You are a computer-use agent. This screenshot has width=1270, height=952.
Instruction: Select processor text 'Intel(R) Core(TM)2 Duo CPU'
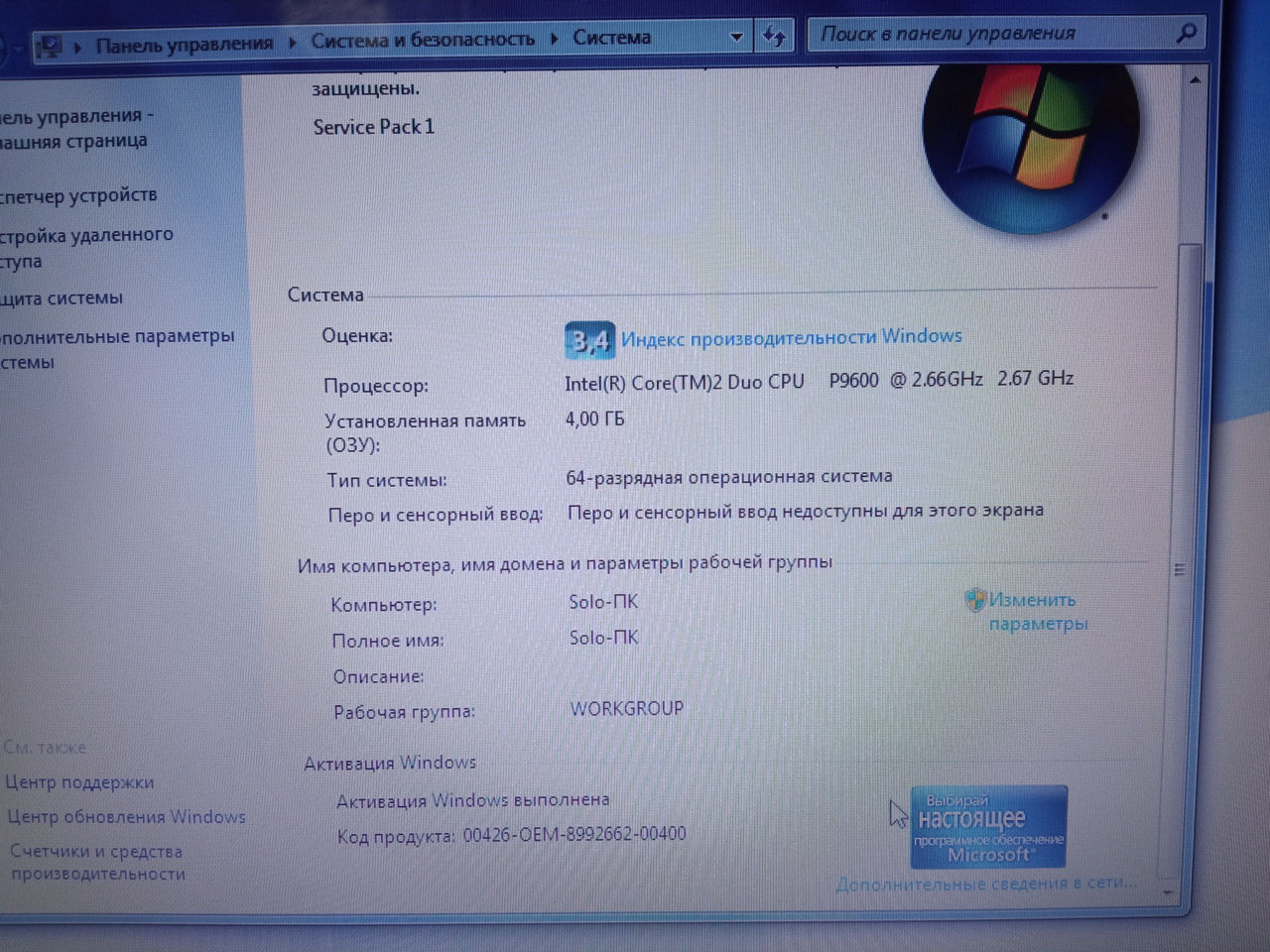point(685,383)
